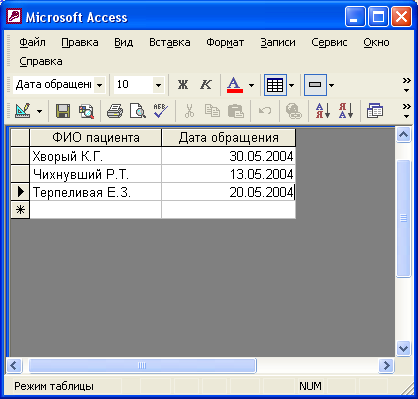Click the vertical scrollbar up arrow

coord(403,135)
